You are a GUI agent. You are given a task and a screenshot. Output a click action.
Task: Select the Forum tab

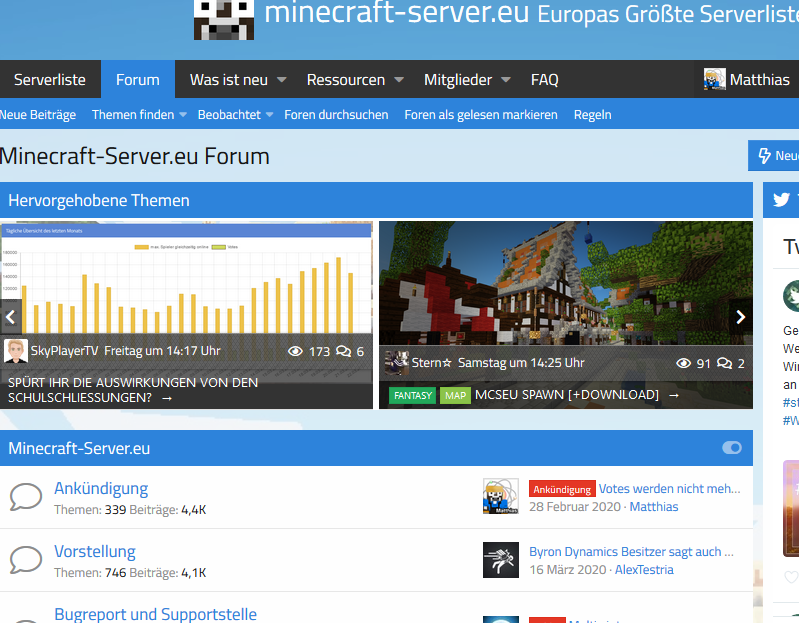pyautogui.click(x=138, y=79)
